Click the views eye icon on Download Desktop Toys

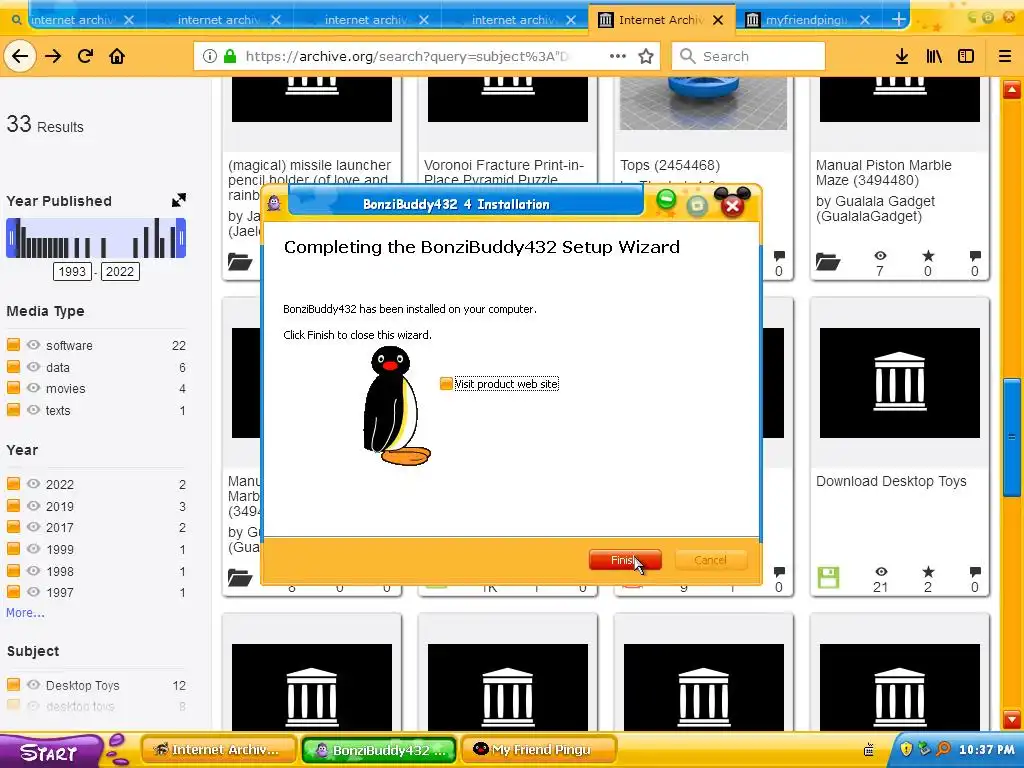[881, 571]
